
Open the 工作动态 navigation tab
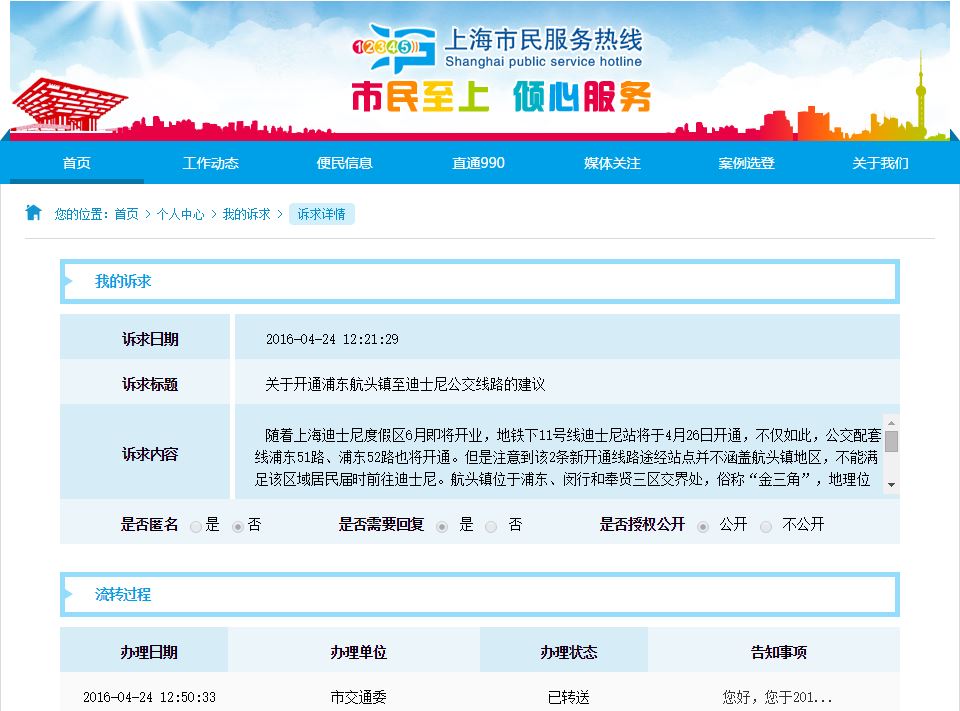pyautogui.click(x=211, y=163)
